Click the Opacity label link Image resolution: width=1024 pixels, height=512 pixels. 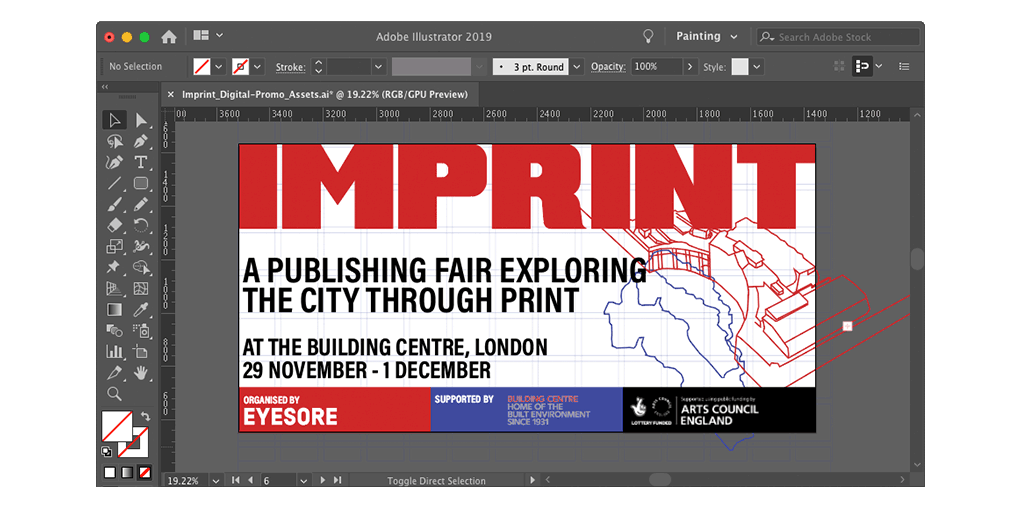608,67
